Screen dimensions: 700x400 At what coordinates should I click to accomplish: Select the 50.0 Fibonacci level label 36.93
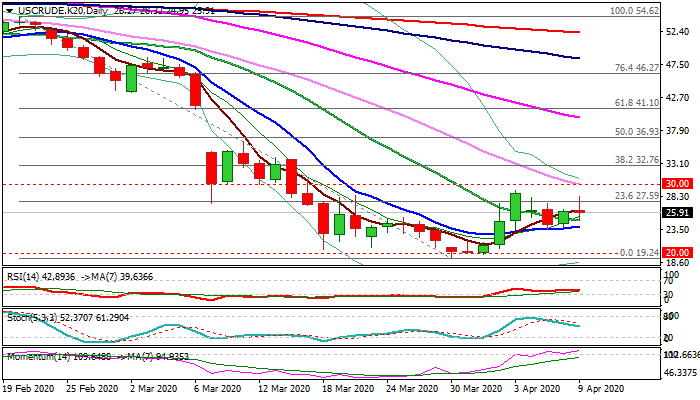click(x=636, y=131)
